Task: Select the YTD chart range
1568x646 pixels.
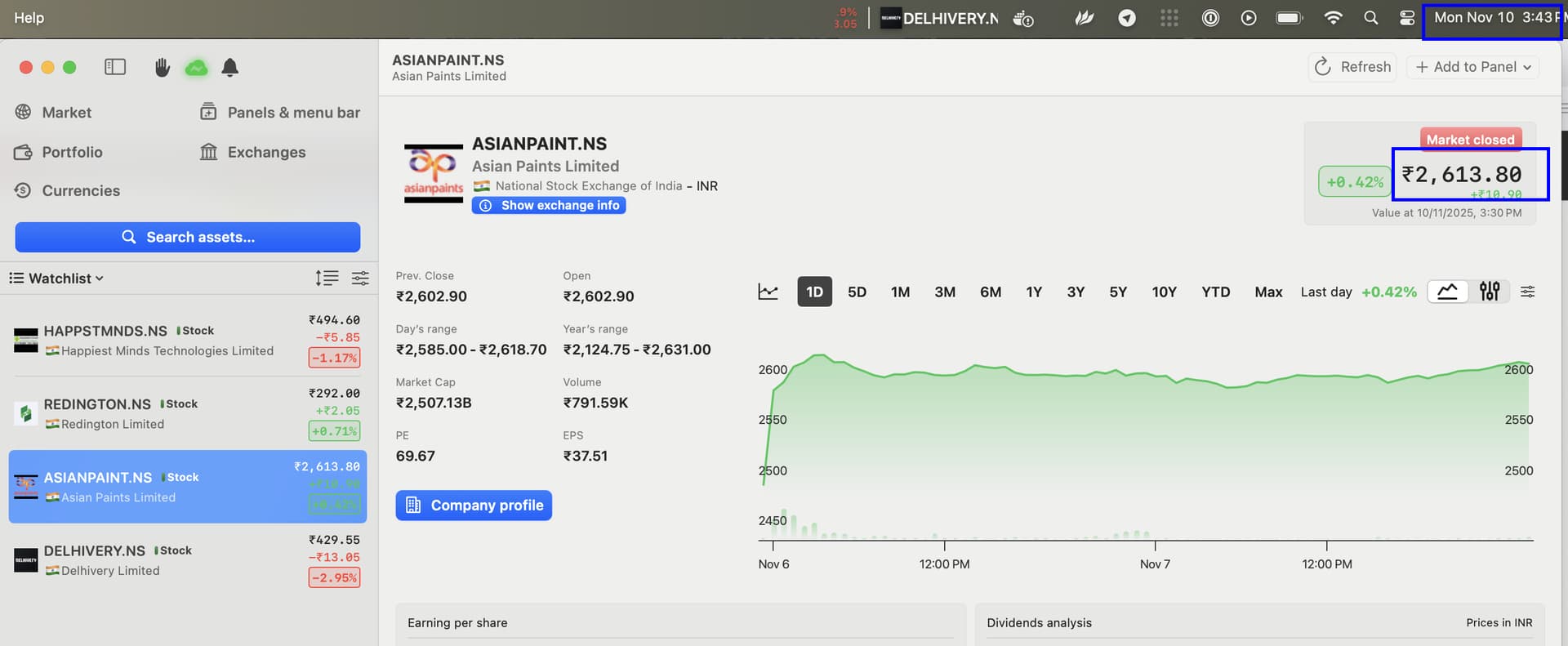Action: coord(1215,292)
